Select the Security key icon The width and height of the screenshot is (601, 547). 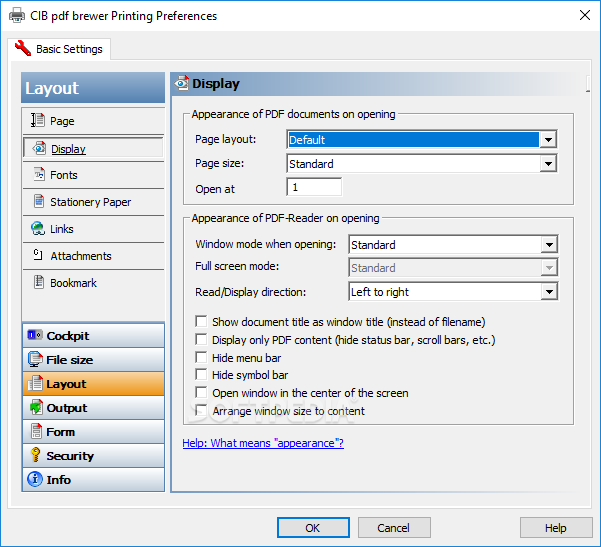click(x=35, y=455)
